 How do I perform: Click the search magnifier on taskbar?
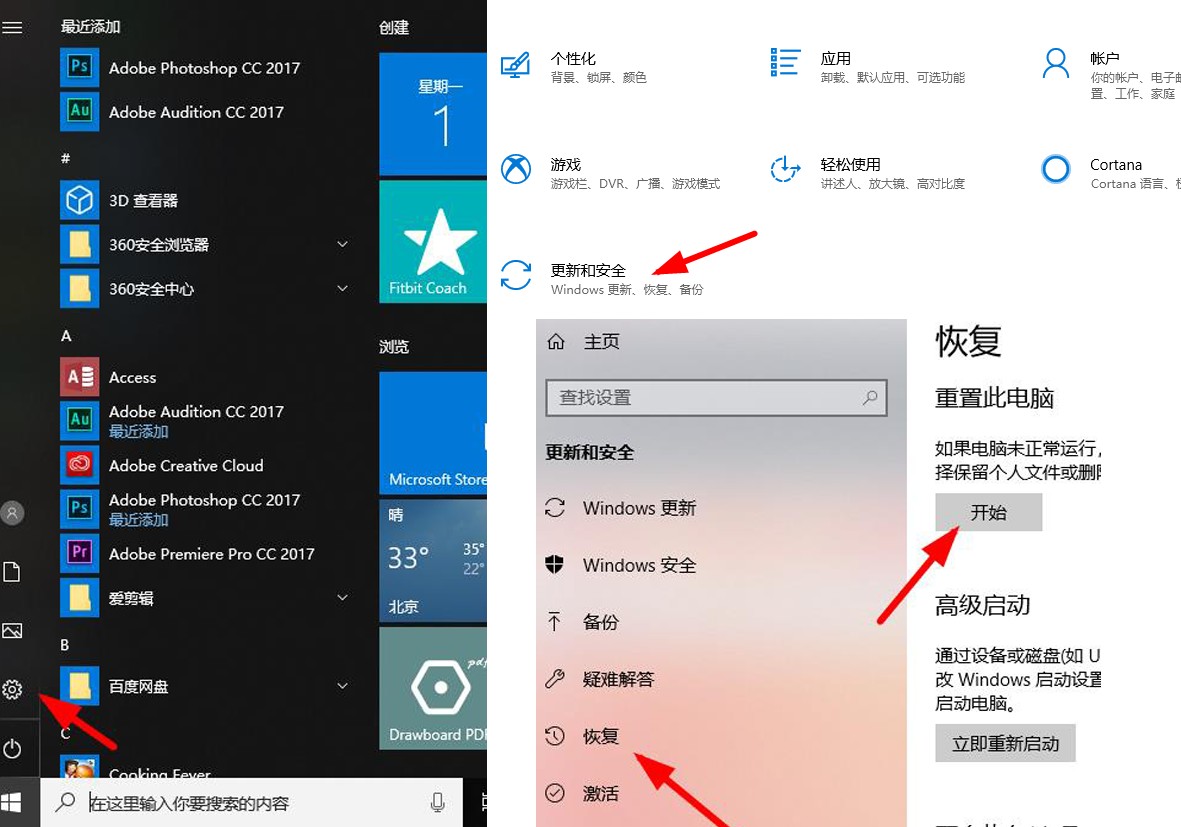[x=66, y=802]
